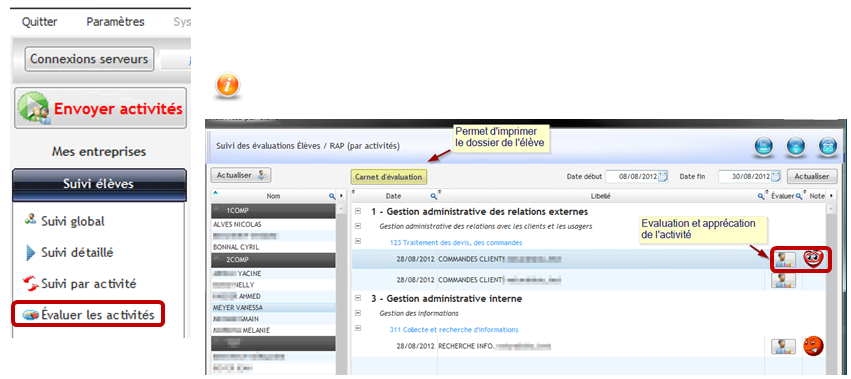This screenshot has height=379, width=851.
Task: Click the Envoyer activités button
Action: coord(100,108)
